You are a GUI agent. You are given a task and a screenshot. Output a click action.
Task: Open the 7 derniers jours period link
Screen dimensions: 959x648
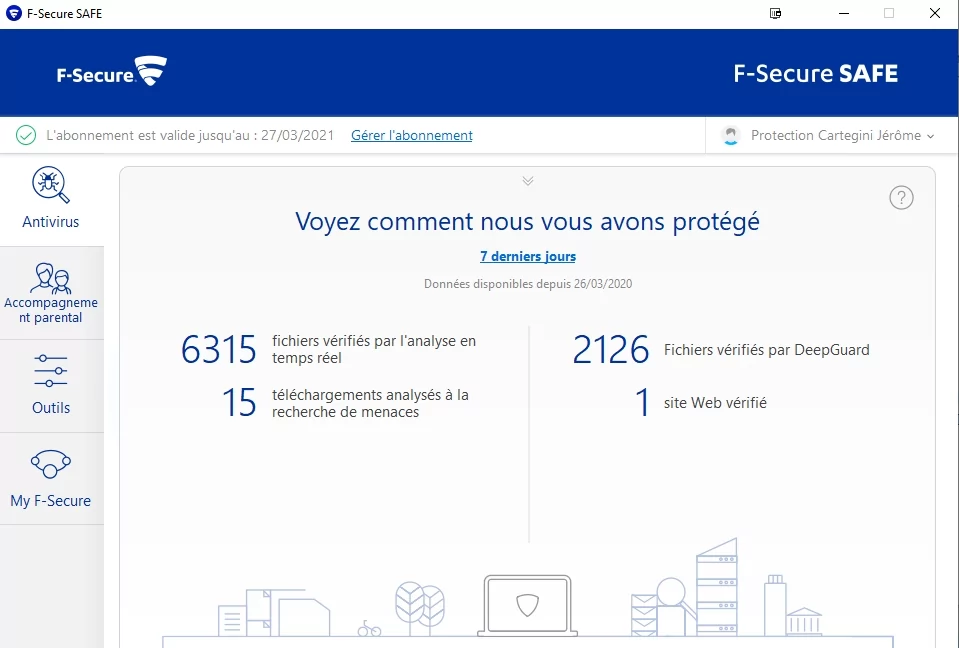[528, 256]
